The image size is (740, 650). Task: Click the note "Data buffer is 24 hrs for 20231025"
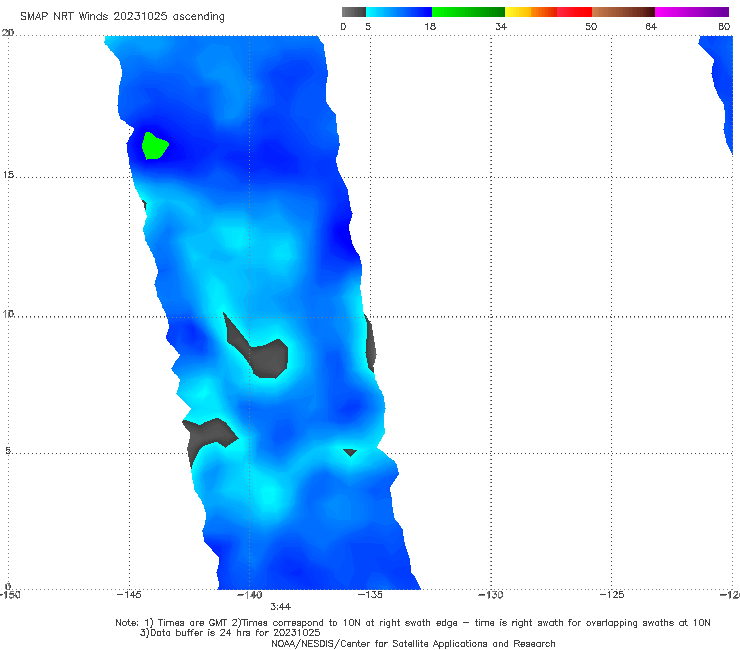[x=230, y=633]
